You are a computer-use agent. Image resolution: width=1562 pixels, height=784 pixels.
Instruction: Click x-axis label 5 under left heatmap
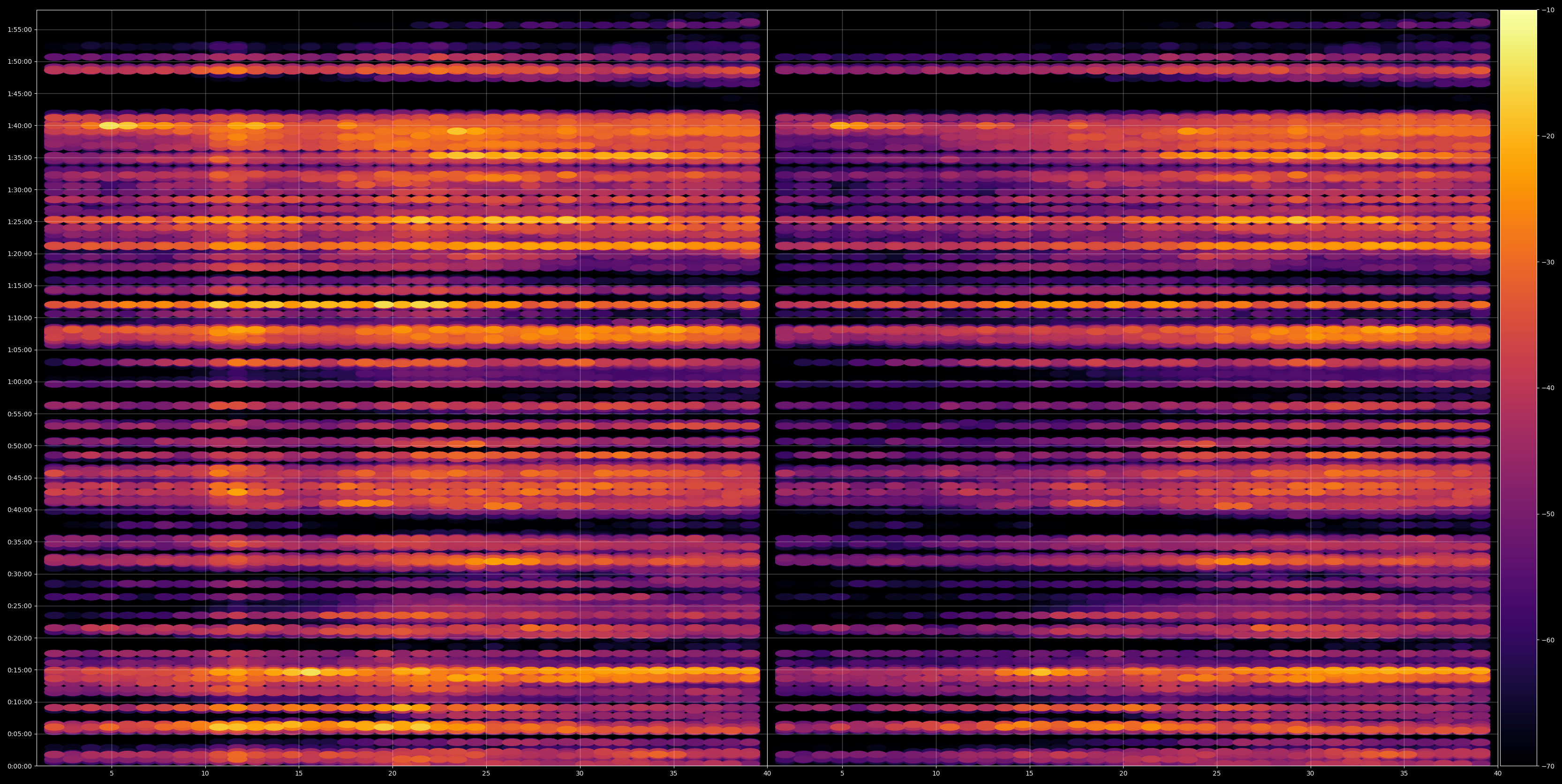pyautogui.click(x=112, y=774)
